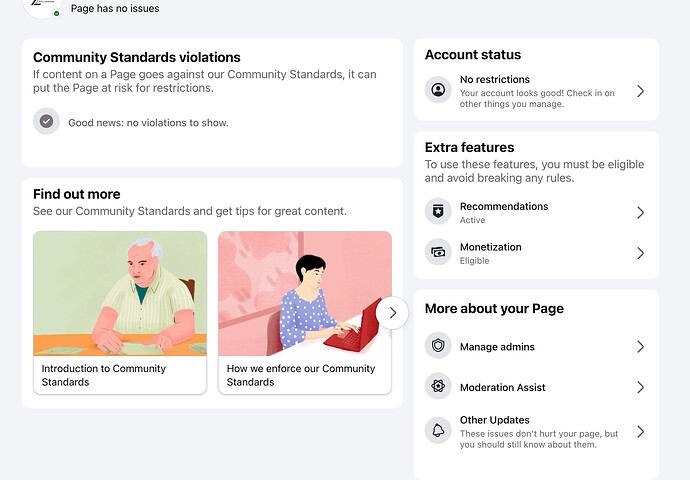690x480 pixels.
Task: Click the Recommendations star badge icon
Action: click(x=438, y=212)
